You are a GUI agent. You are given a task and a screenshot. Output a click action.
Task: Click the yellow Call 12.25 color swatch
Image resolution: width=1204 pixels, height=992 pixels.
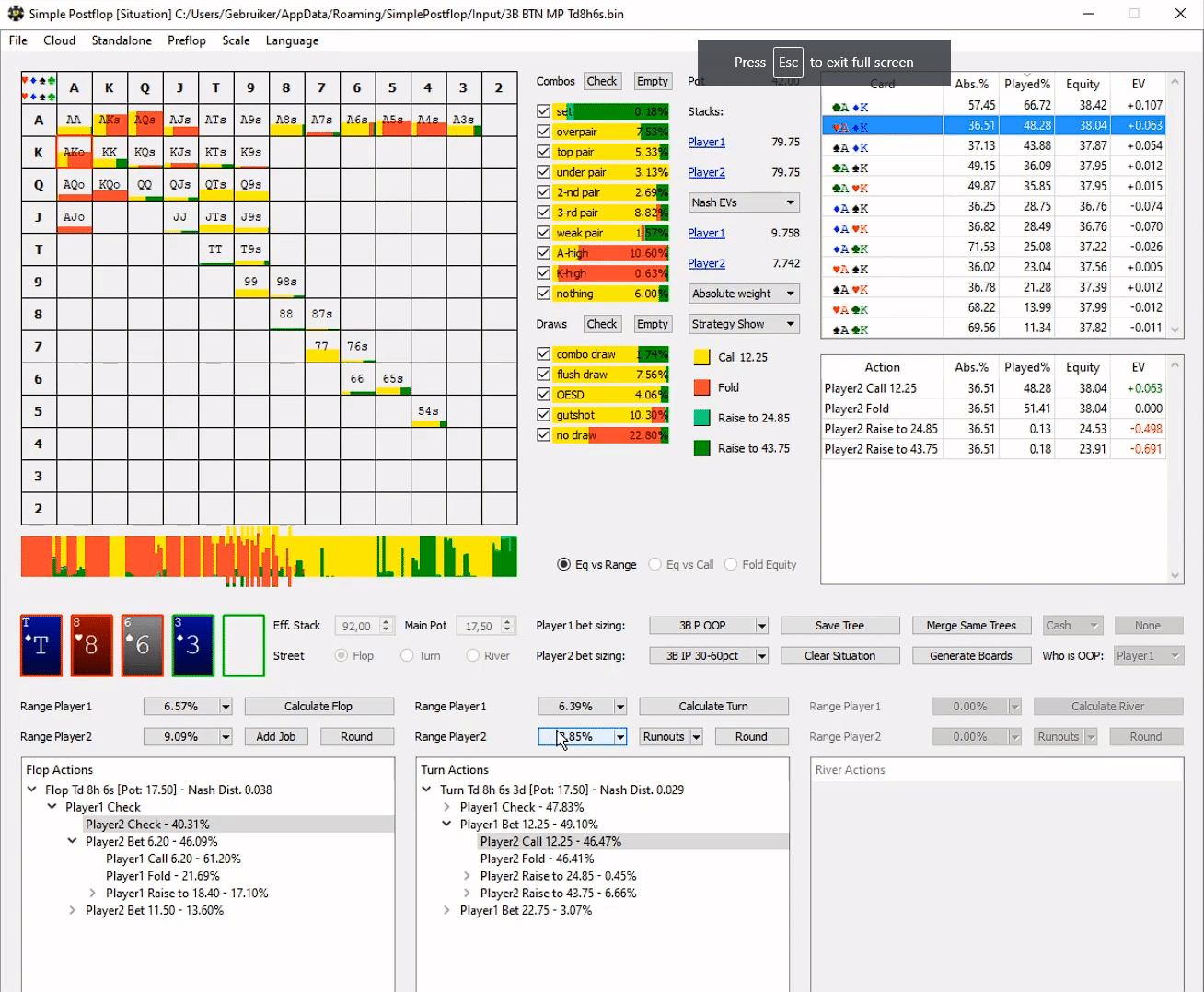[701, 357]
